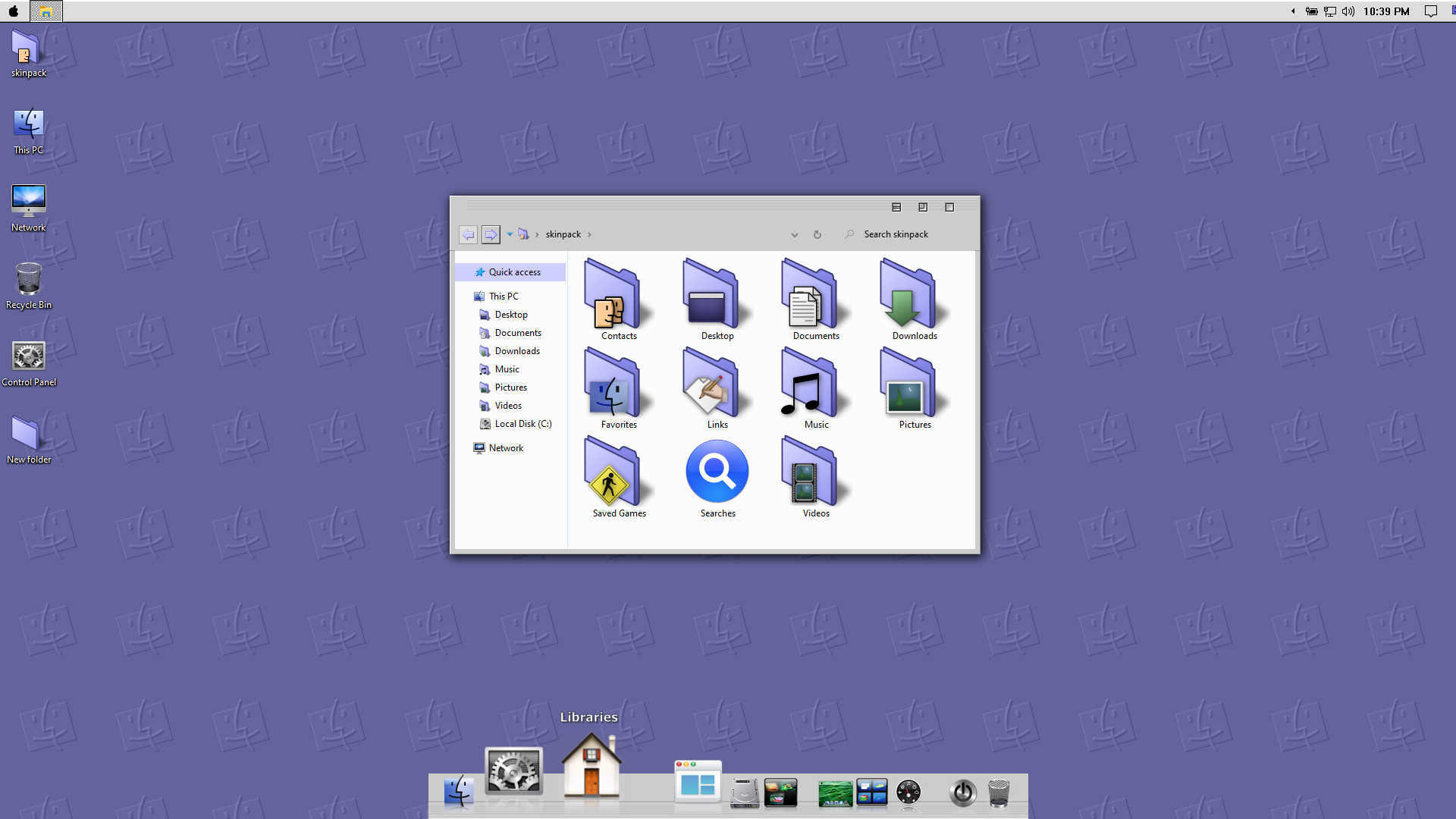The width and height of the screenshot is (1456, 819).
Task: Click the dashboard gauge dock icon
Action: coord(908,792)
